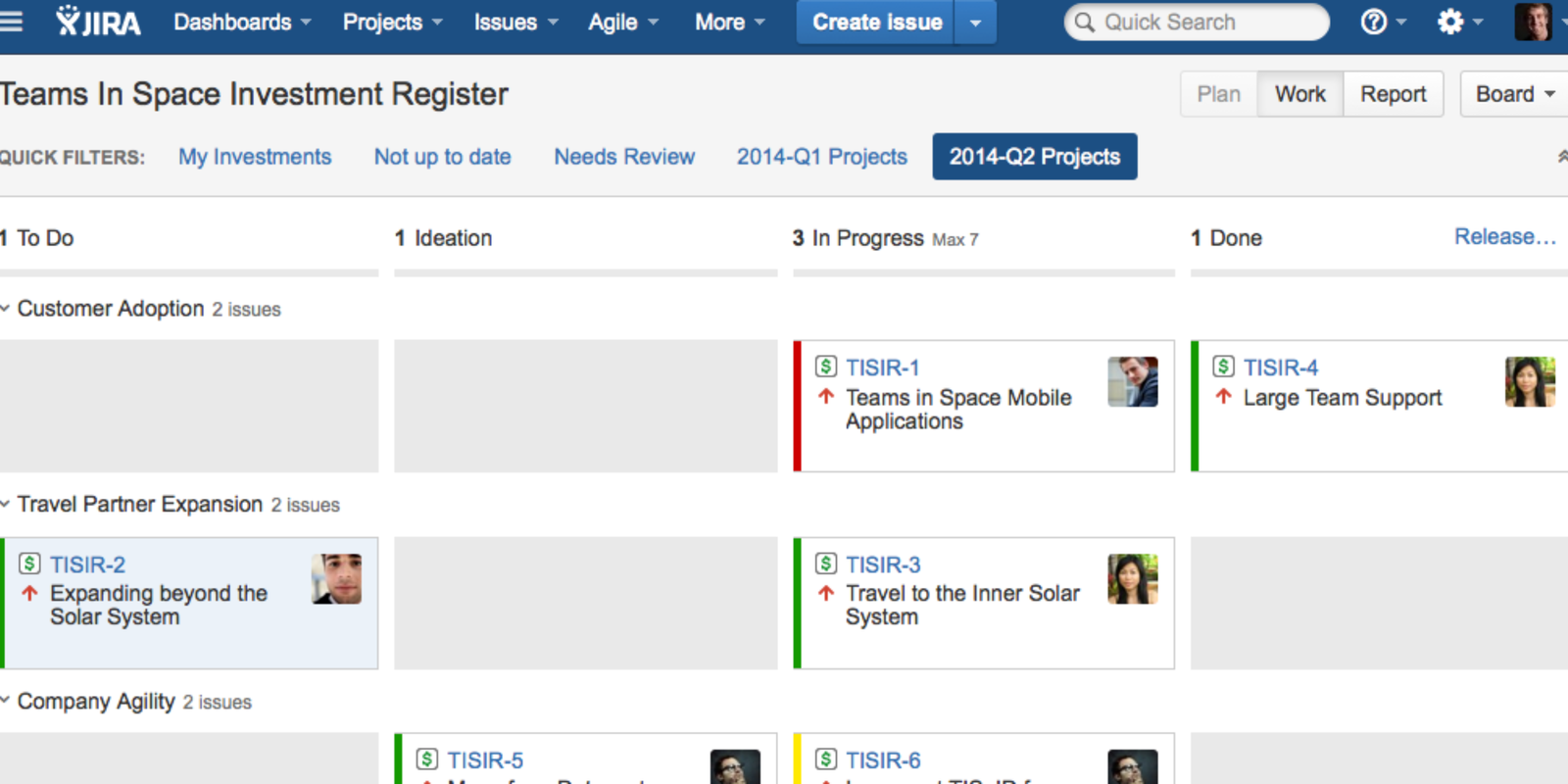Collapse the Travel Partner Expansion swimlane
The width and height of the screenshot is (1568, 784).
click(6, 505)
